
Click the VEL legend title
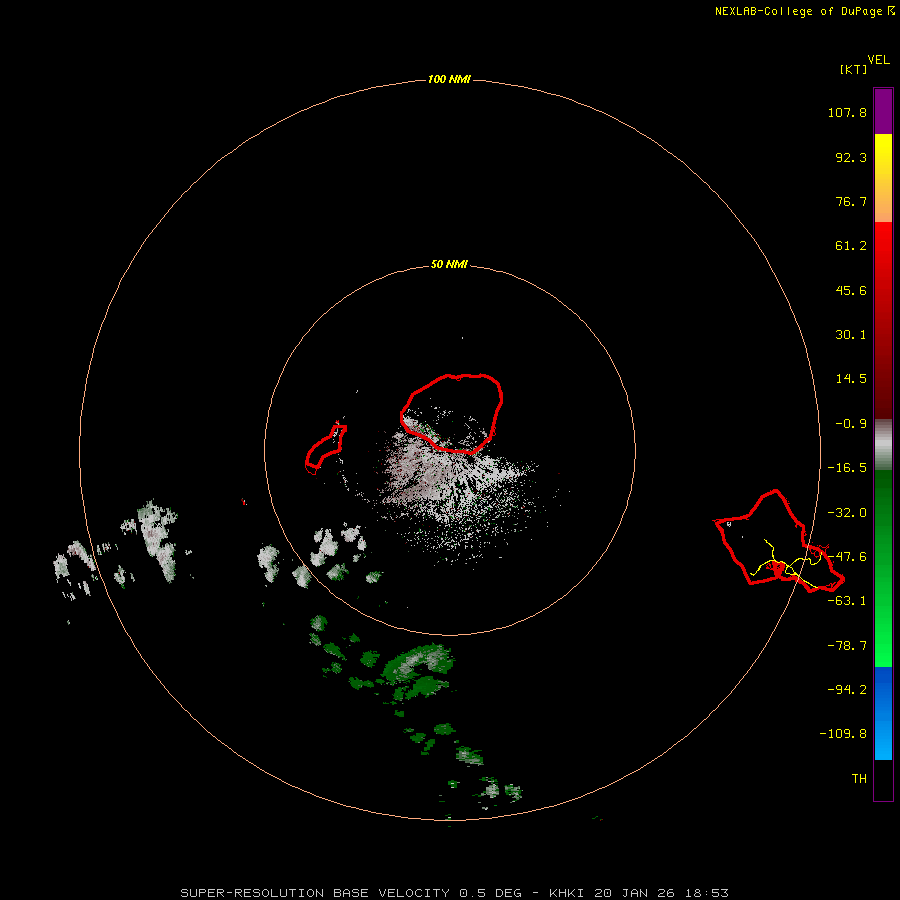878,60
